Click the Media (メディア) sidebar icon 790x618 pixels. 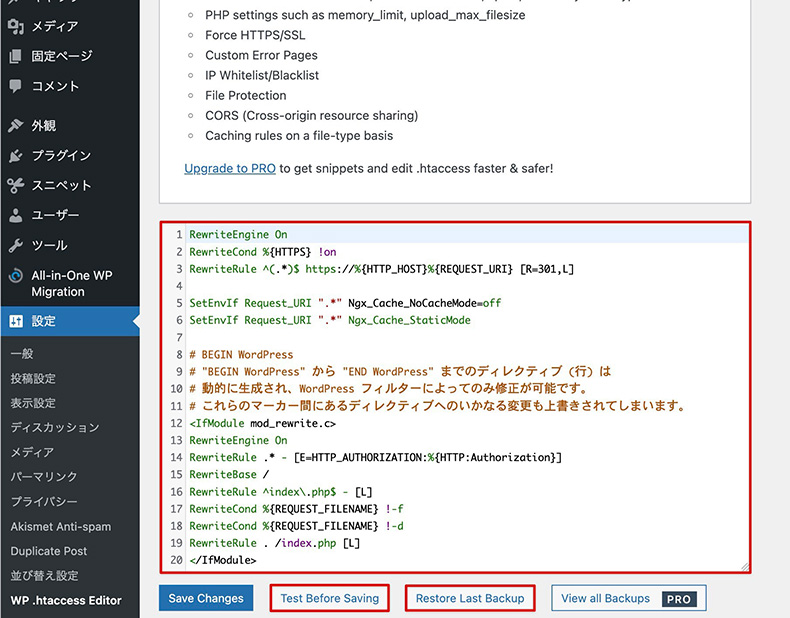pos(15,26)
